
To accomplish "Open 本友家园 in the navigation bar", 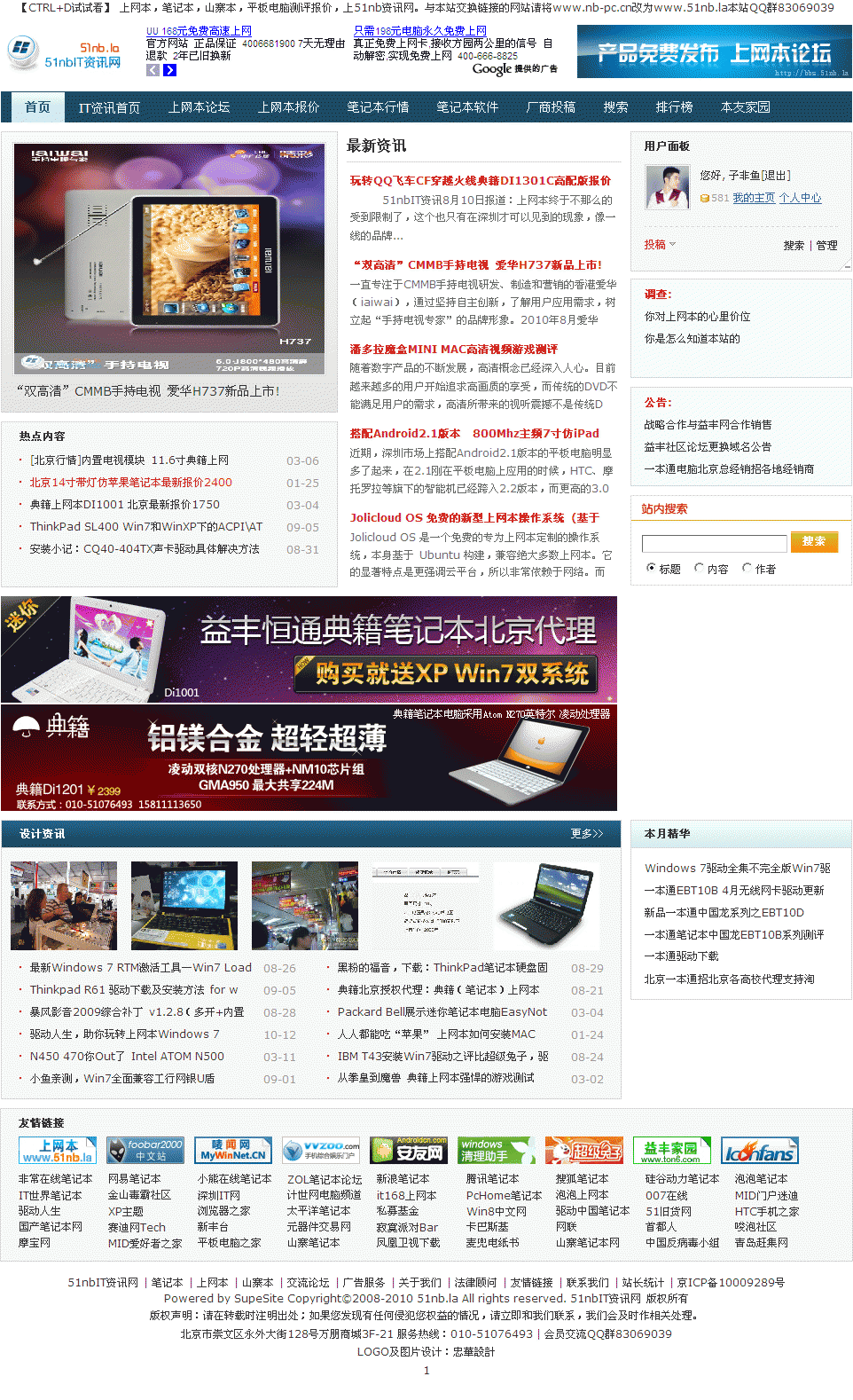I will (746, 107).
